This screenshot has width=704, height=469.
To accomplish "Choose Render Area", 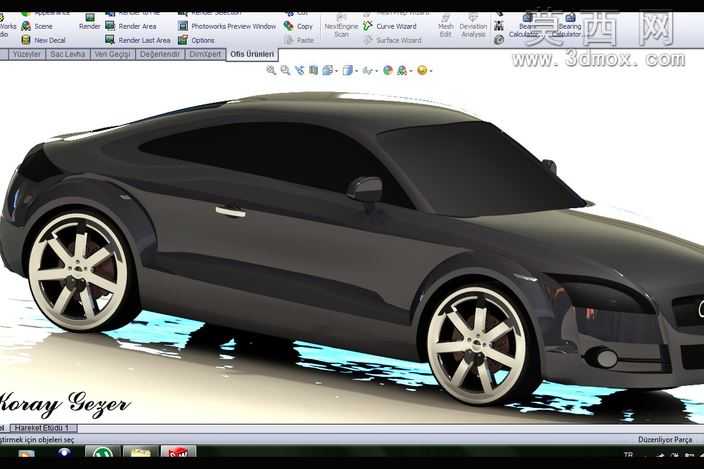I will click(131, 26).
